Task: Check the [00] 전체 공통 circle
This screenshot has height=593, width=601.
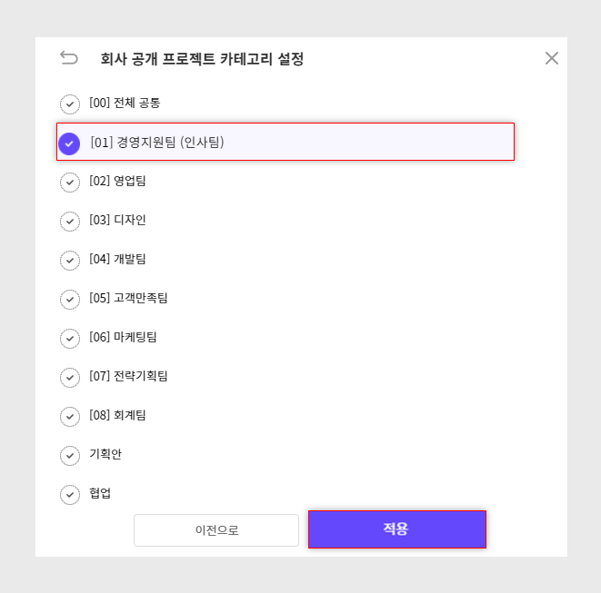Action: click(x=70, y=104)
